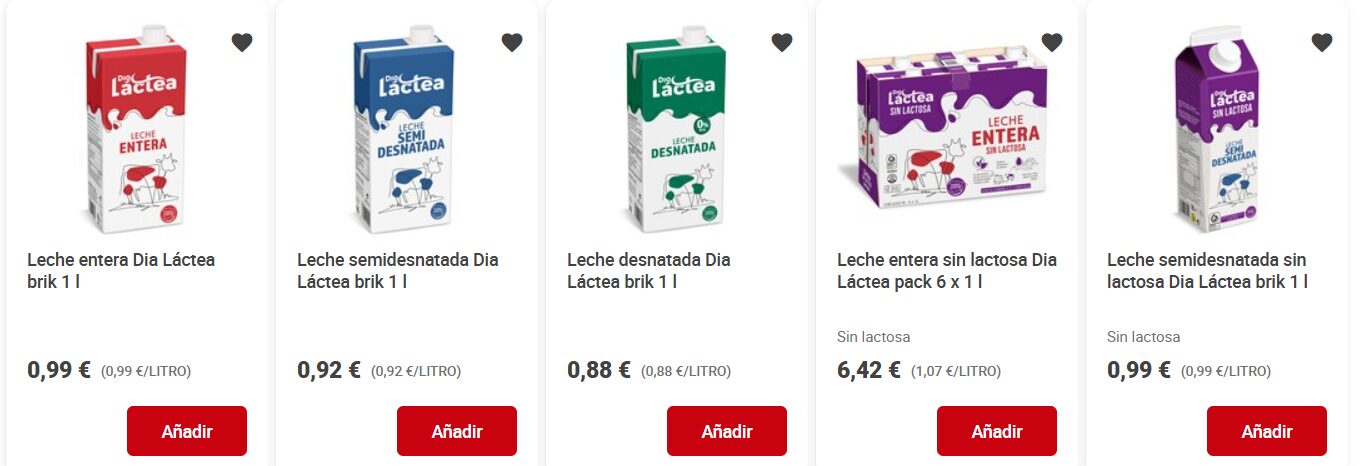The width and height of the screenshot is (1362, 466).
Task: Tap heart icon on Leche desnatada product
Action: pos(782,42)
